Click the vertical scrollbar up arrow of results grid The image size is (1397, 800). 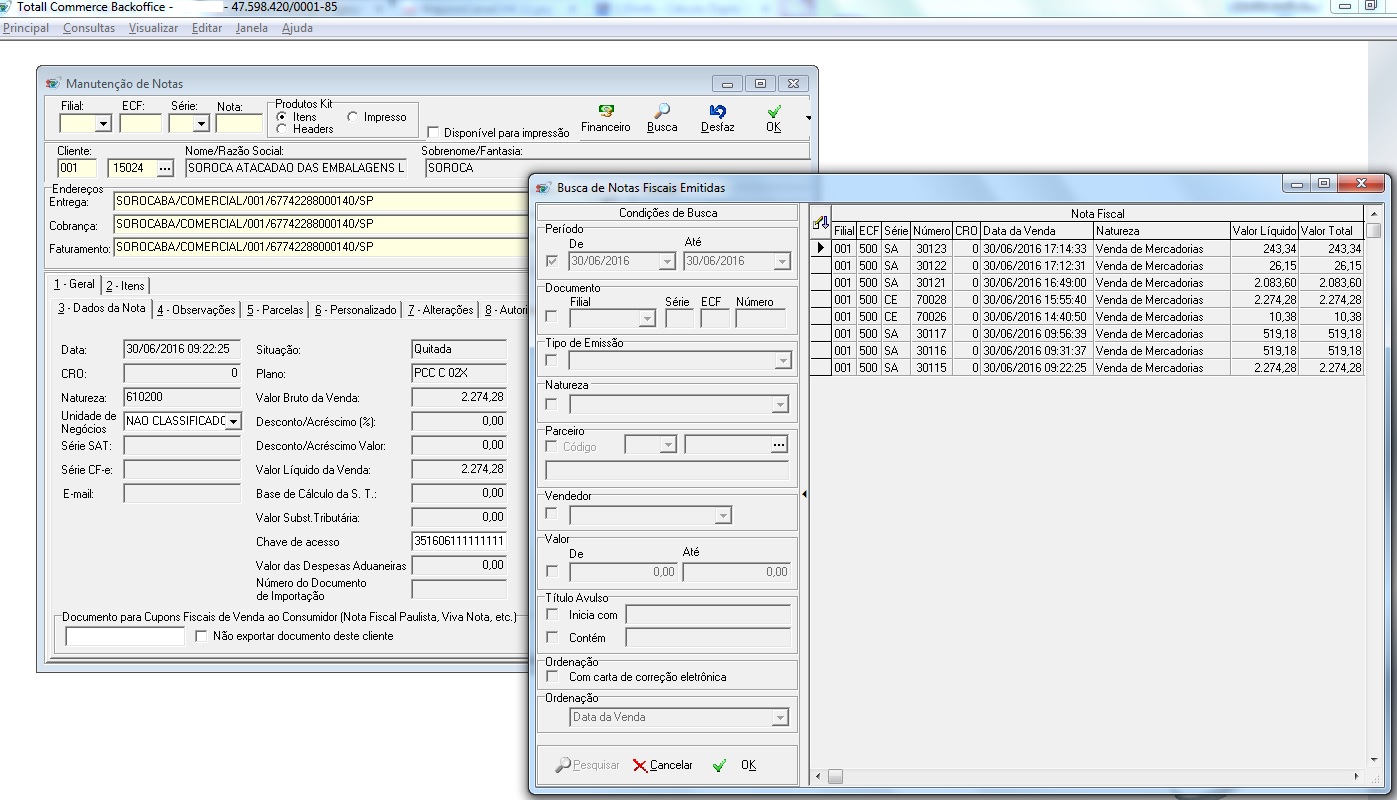[1374, 214]
